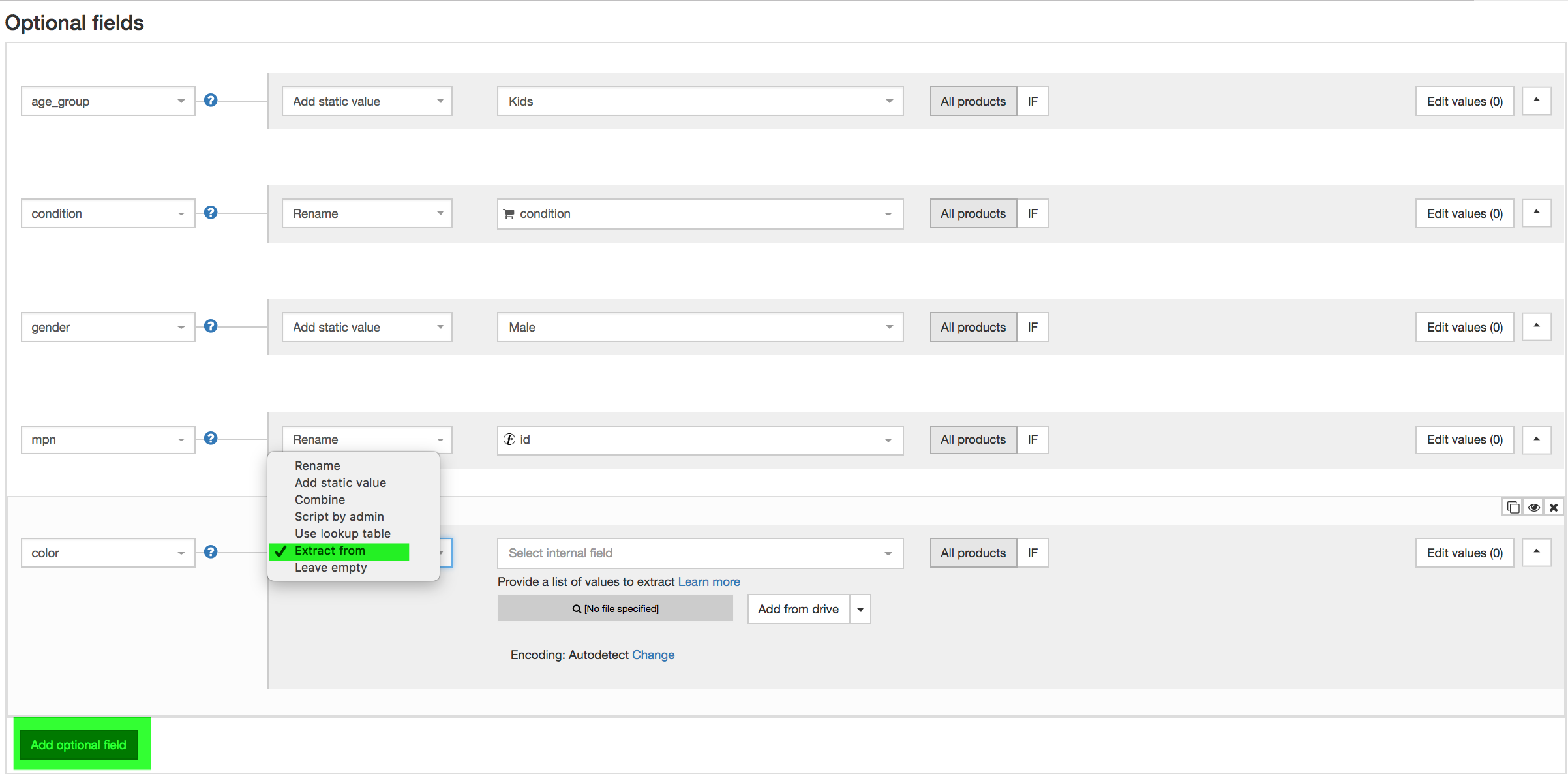Click help icon next to age_group
Viewport: 1568px width, 774px height.
tap(210, 101)
